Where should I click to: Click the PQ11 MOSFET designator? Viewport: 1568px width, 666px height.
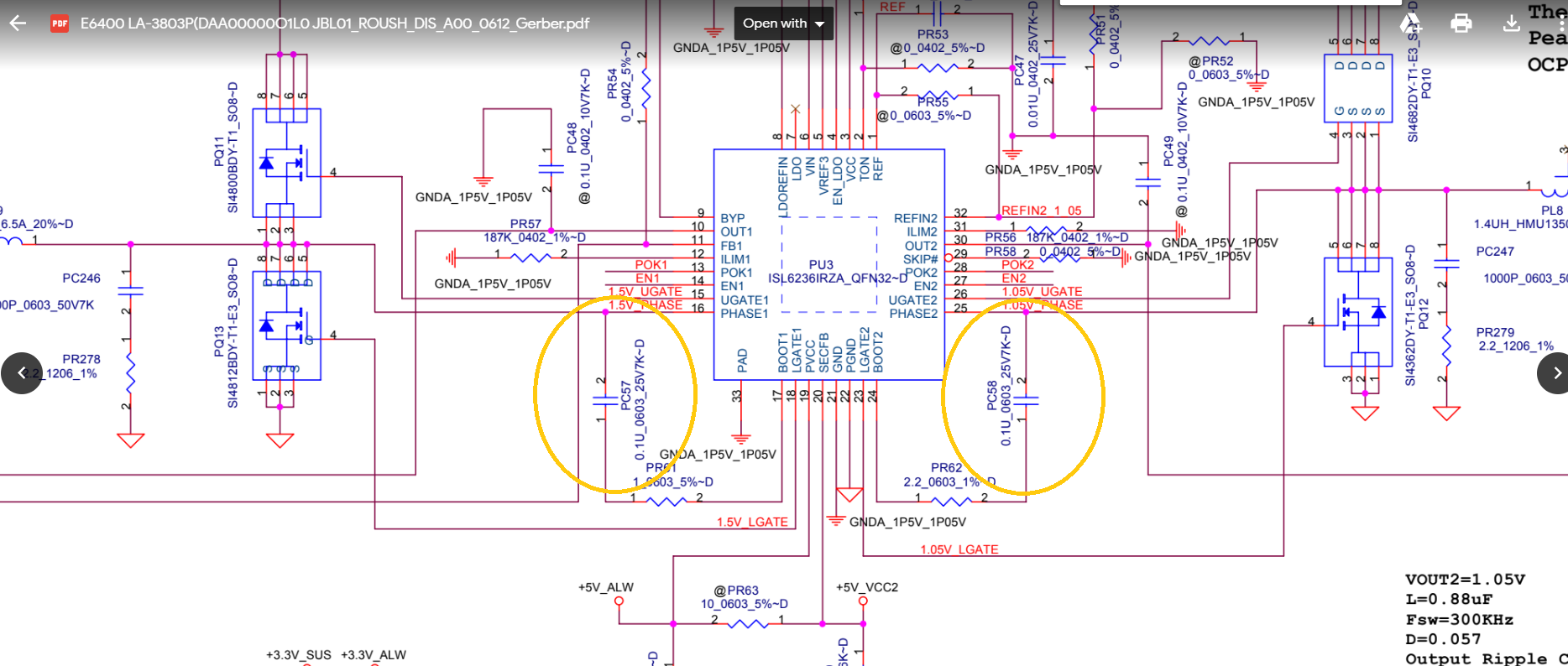pos(219,152)
